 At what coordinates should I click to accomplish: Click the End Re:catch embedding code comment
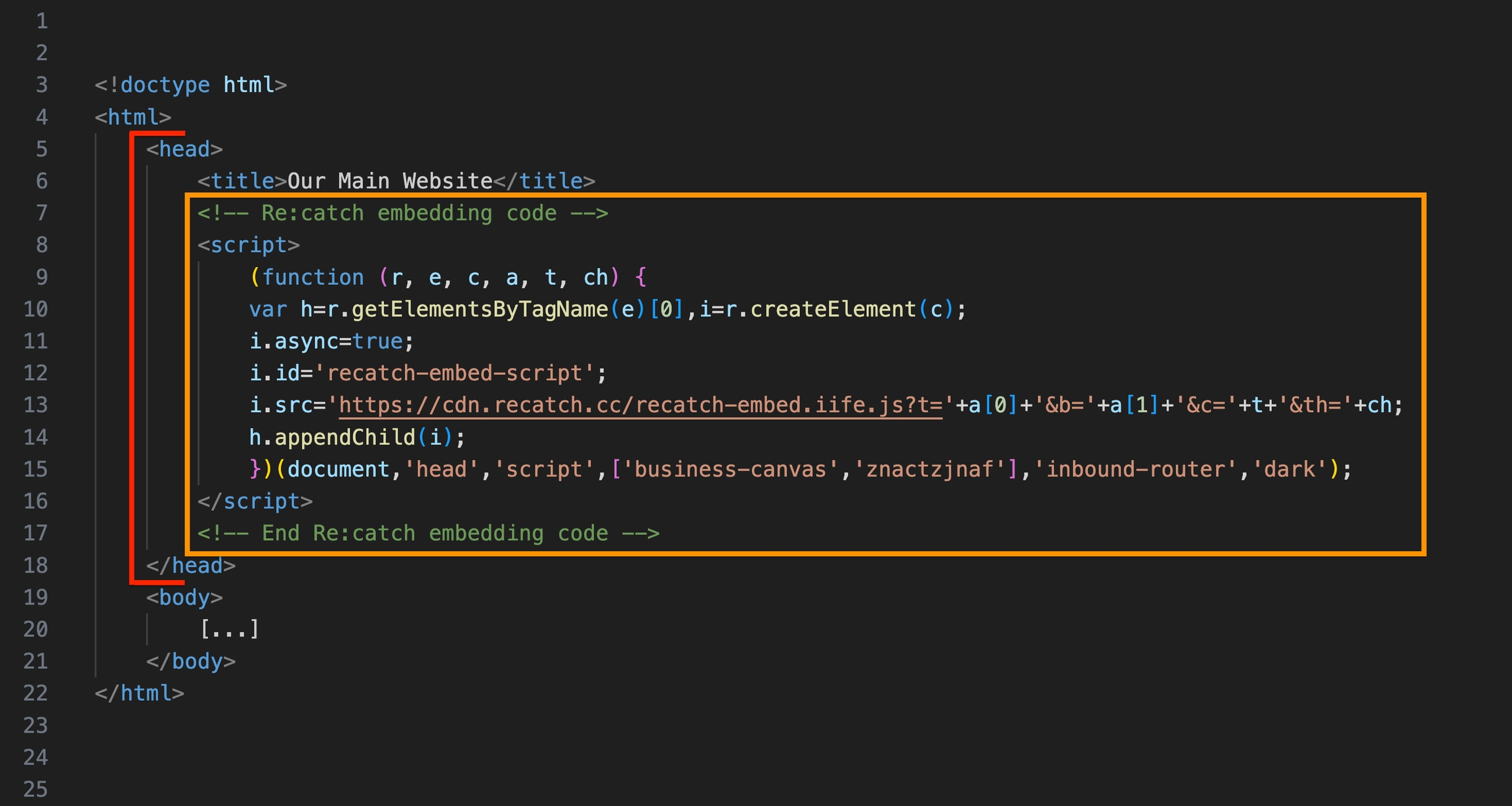[x=428, y=533]
